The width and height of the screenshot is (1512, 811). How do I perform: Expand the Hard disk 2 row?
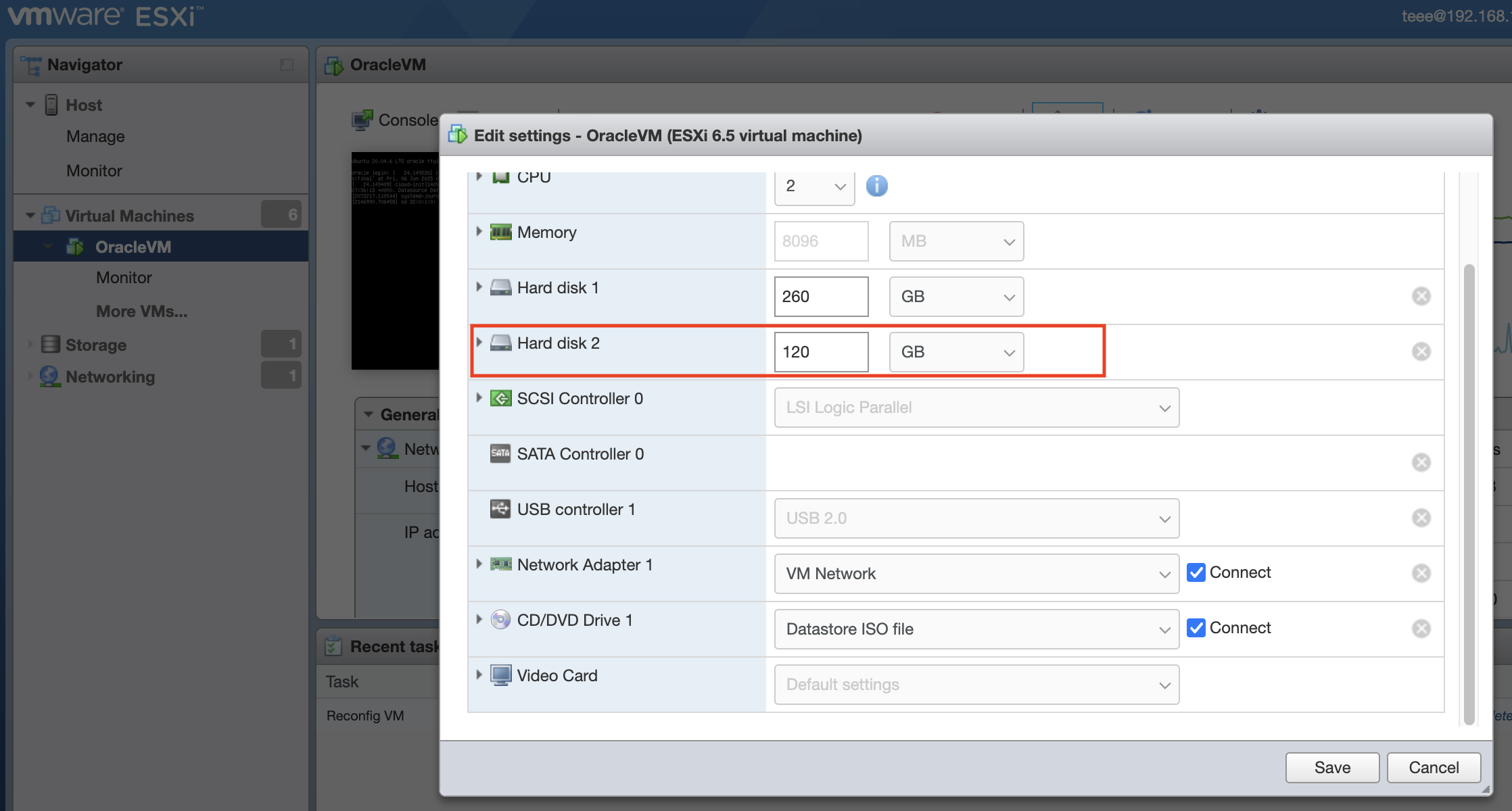point(479,342)
